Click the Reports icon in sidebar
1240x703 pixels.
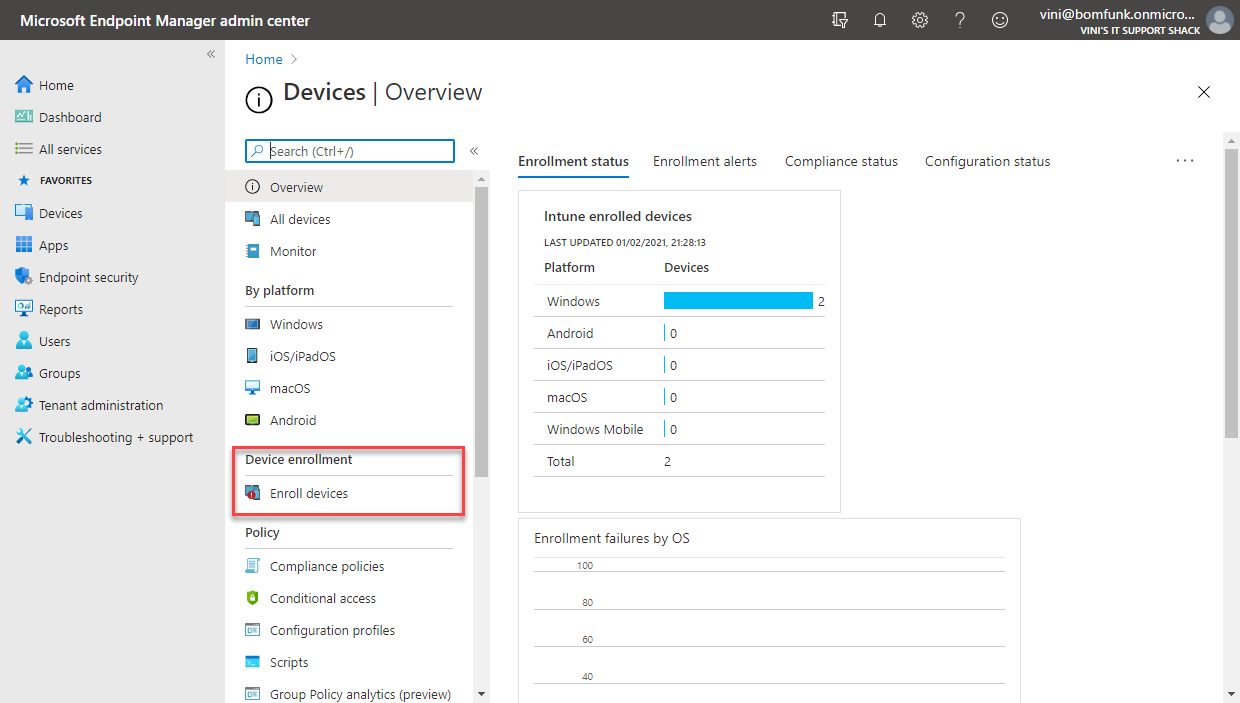pos(24,309)
